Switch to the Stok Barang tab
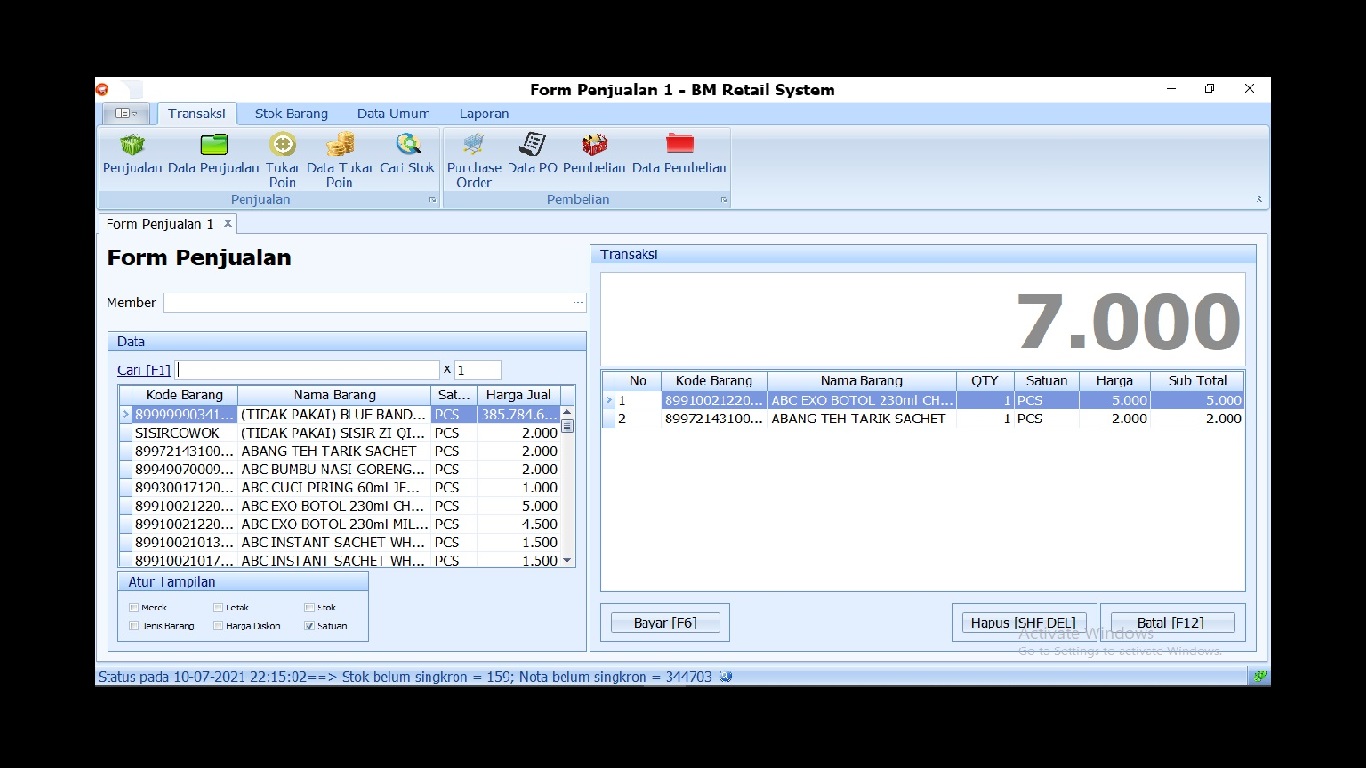 pos(291,114)
